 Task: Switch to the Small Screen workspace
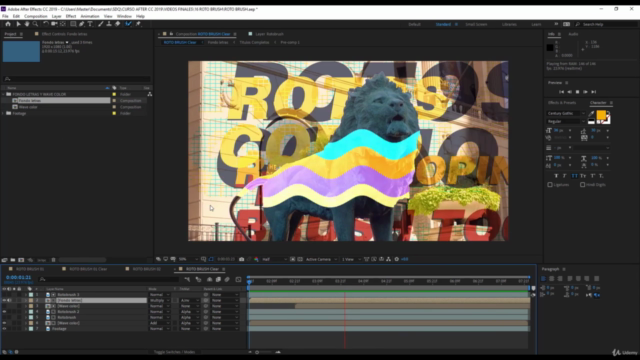coord(476,24)
